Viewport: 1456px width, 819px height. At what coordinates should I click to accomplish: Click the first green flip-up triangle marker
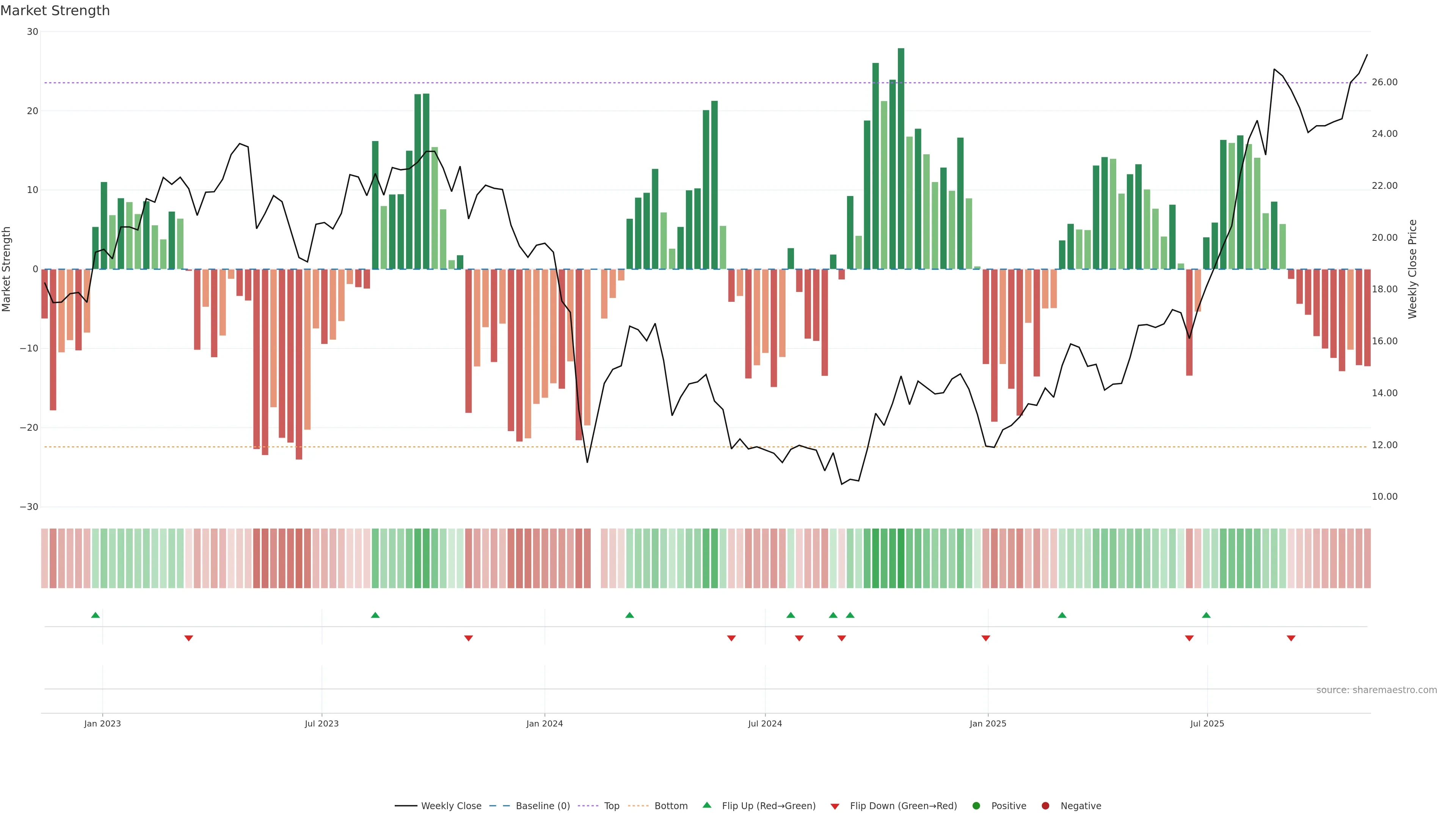[96, 615]
